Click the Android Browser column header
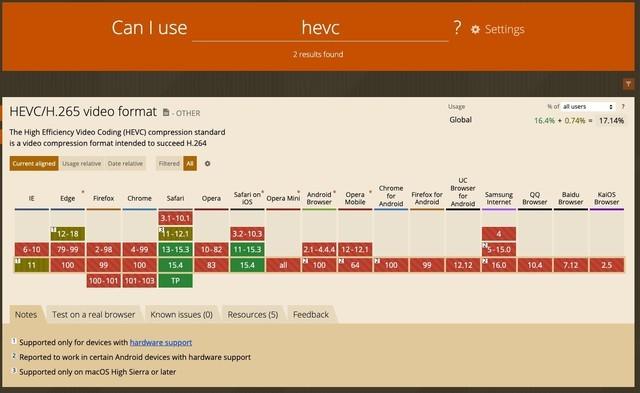Viewport: 640px width, 393px height. click(319, 198)
